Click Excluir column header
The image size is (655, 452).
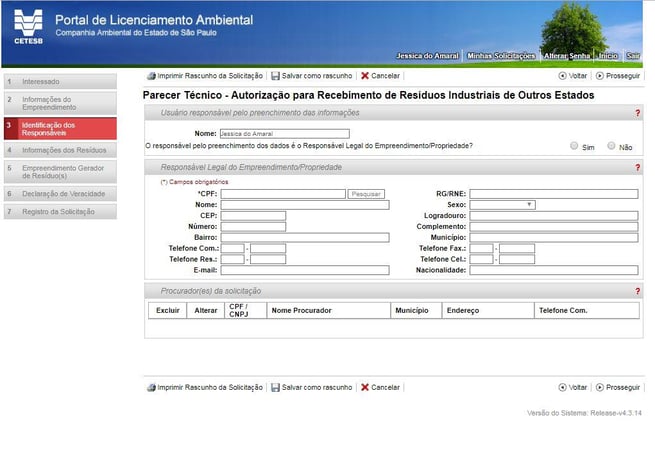(x=168, y=310)
